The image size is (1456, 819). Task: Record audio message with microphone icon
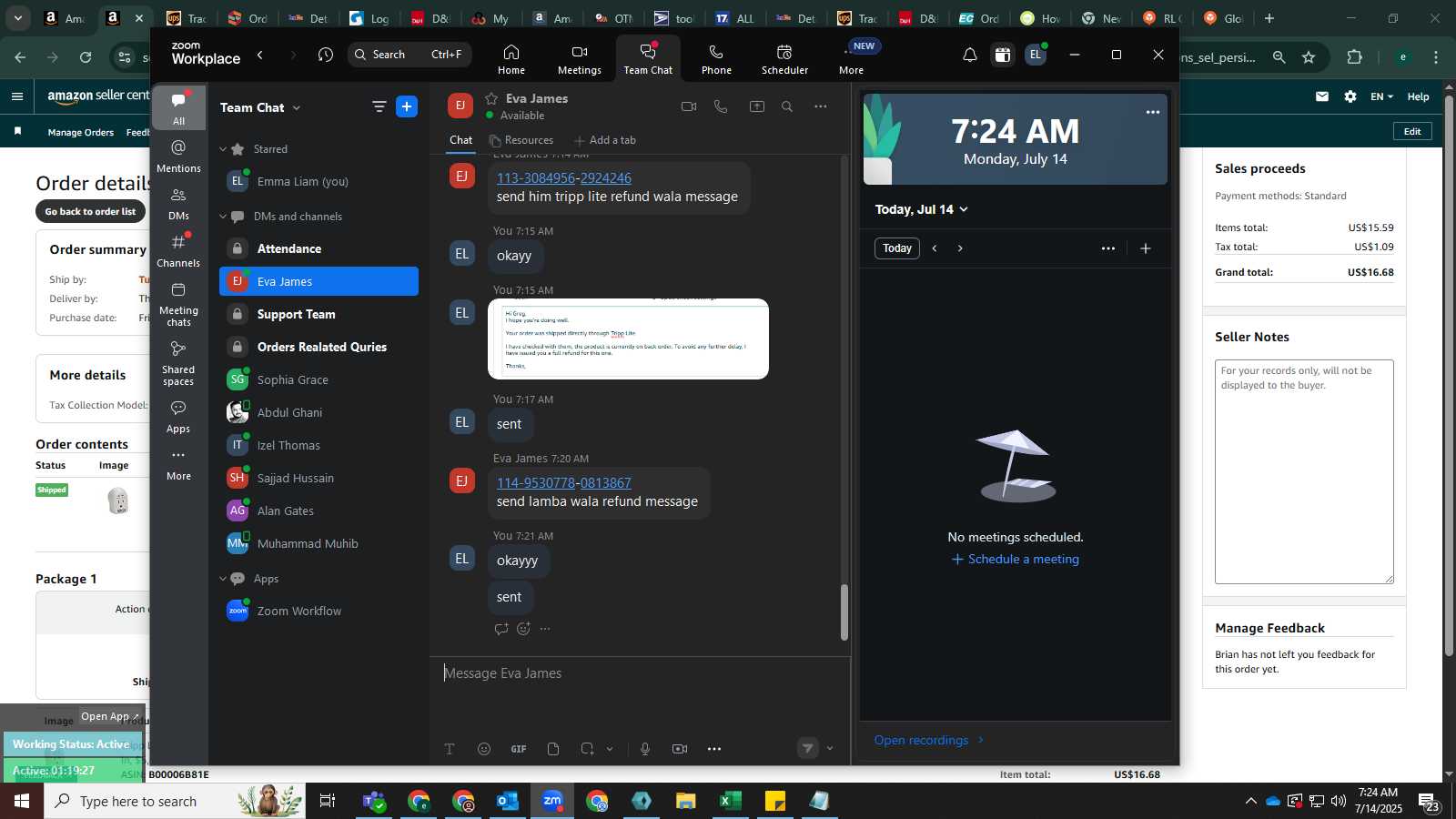pyautogui.click(x=645, y=749)
